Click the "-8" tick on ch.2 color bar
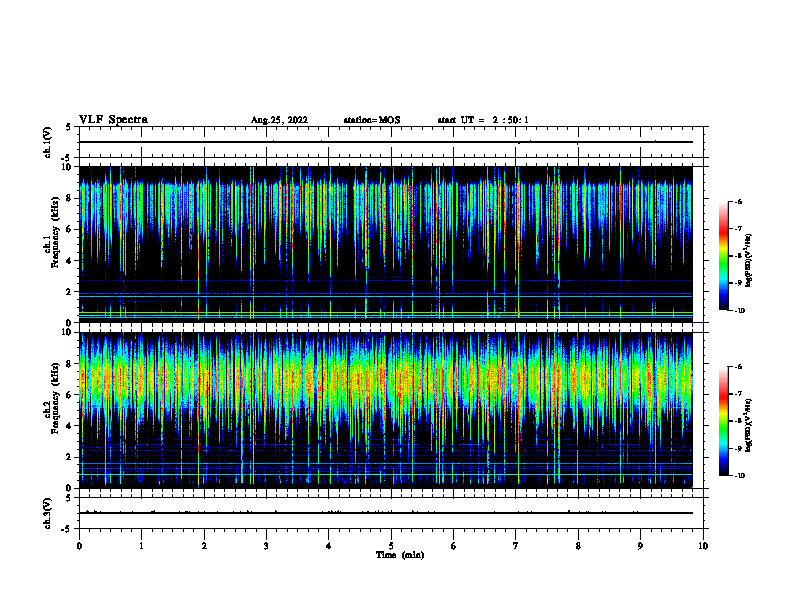 coord(739,421)
